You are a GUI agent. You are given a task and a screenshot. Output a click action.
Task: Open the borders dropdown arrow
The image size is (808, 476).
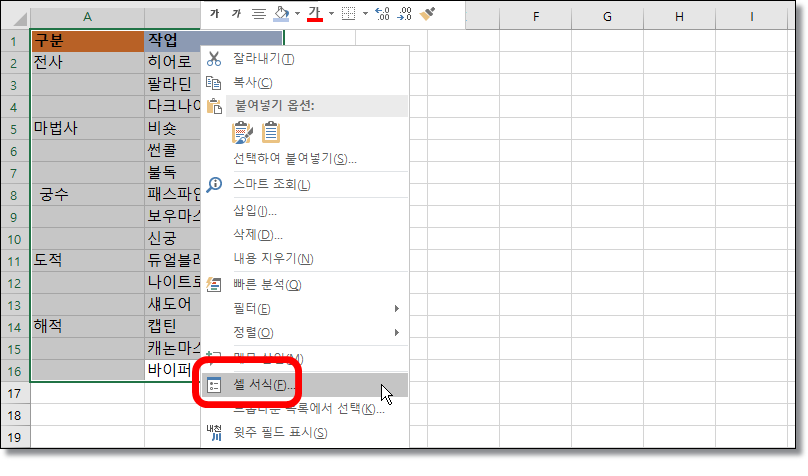coord(365,14)
